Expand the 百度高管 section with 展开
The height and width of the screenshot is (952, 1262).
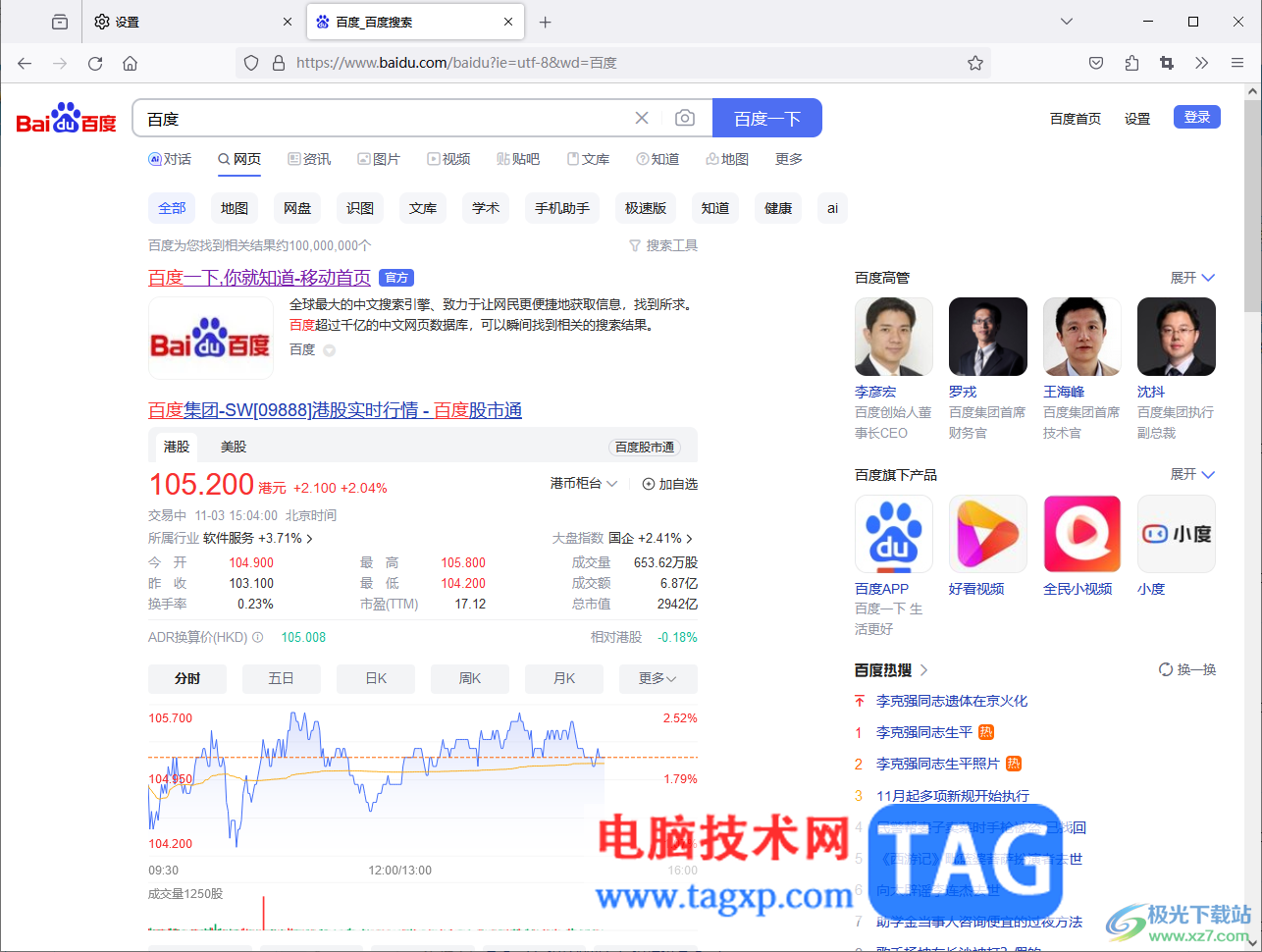click(x=1192, y=278)
